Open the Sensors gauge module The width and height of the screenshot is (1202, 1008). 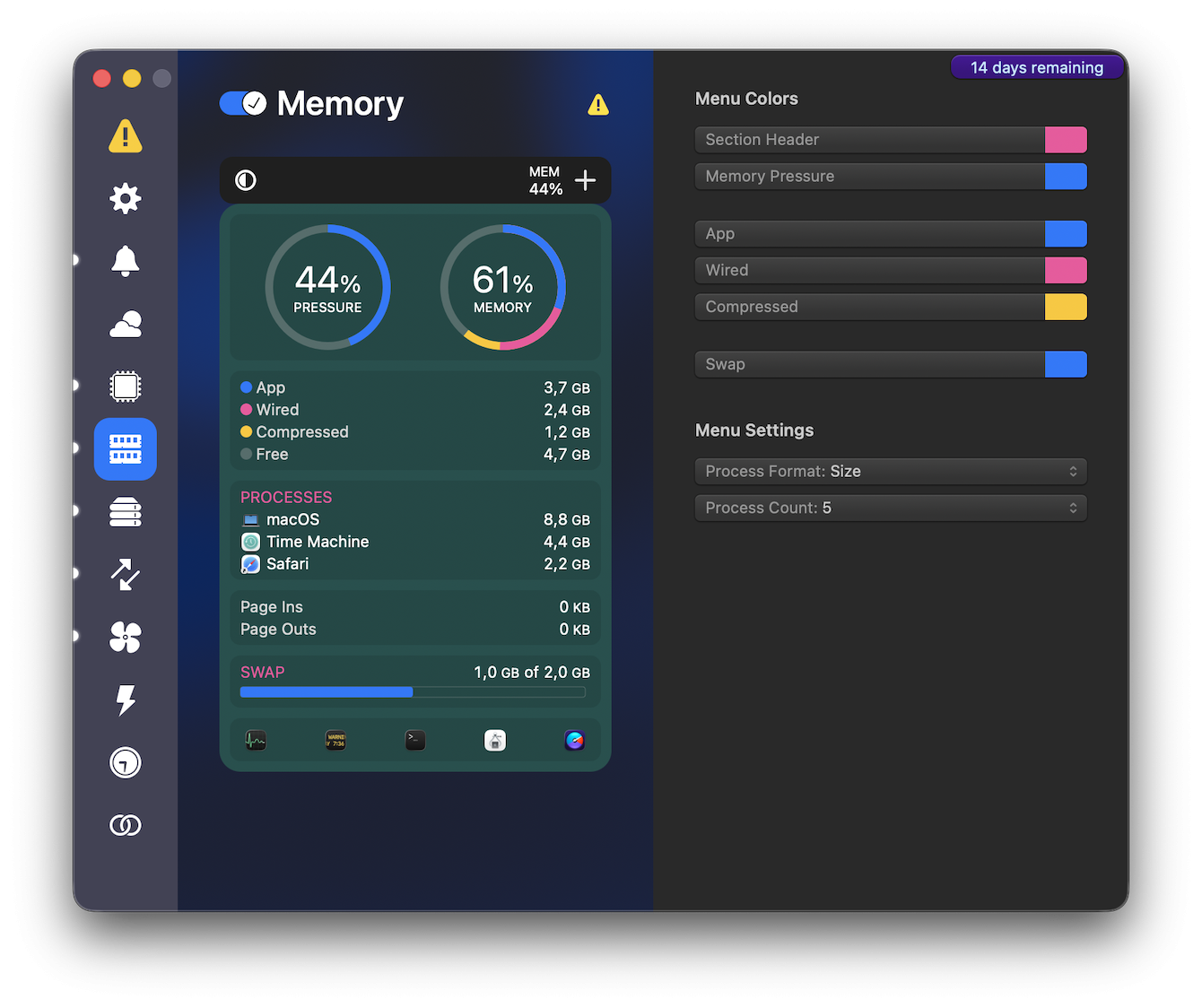tap(126, 762)
